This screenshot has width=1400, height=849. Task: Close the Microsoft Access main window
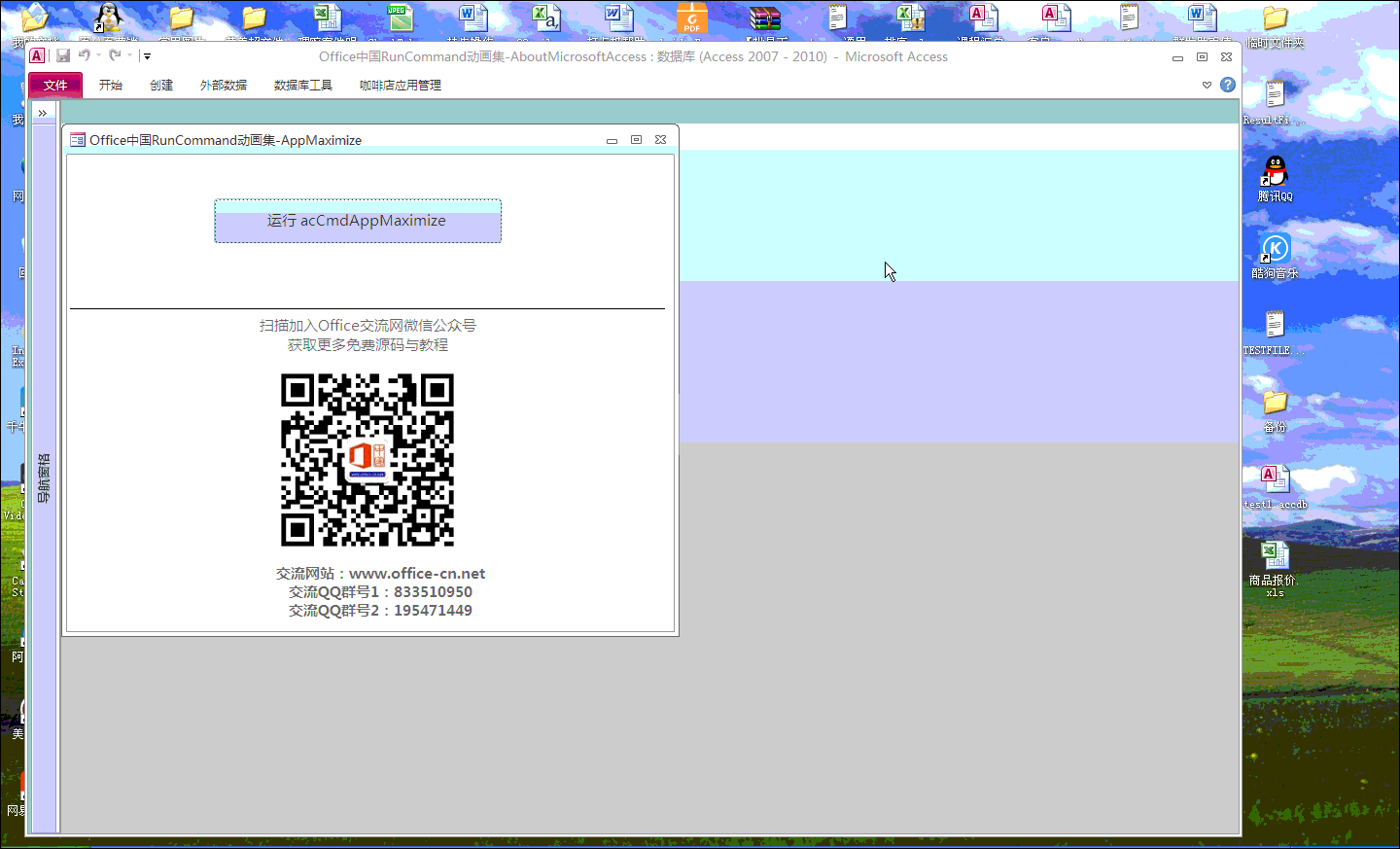click(x=1226, y=57)
